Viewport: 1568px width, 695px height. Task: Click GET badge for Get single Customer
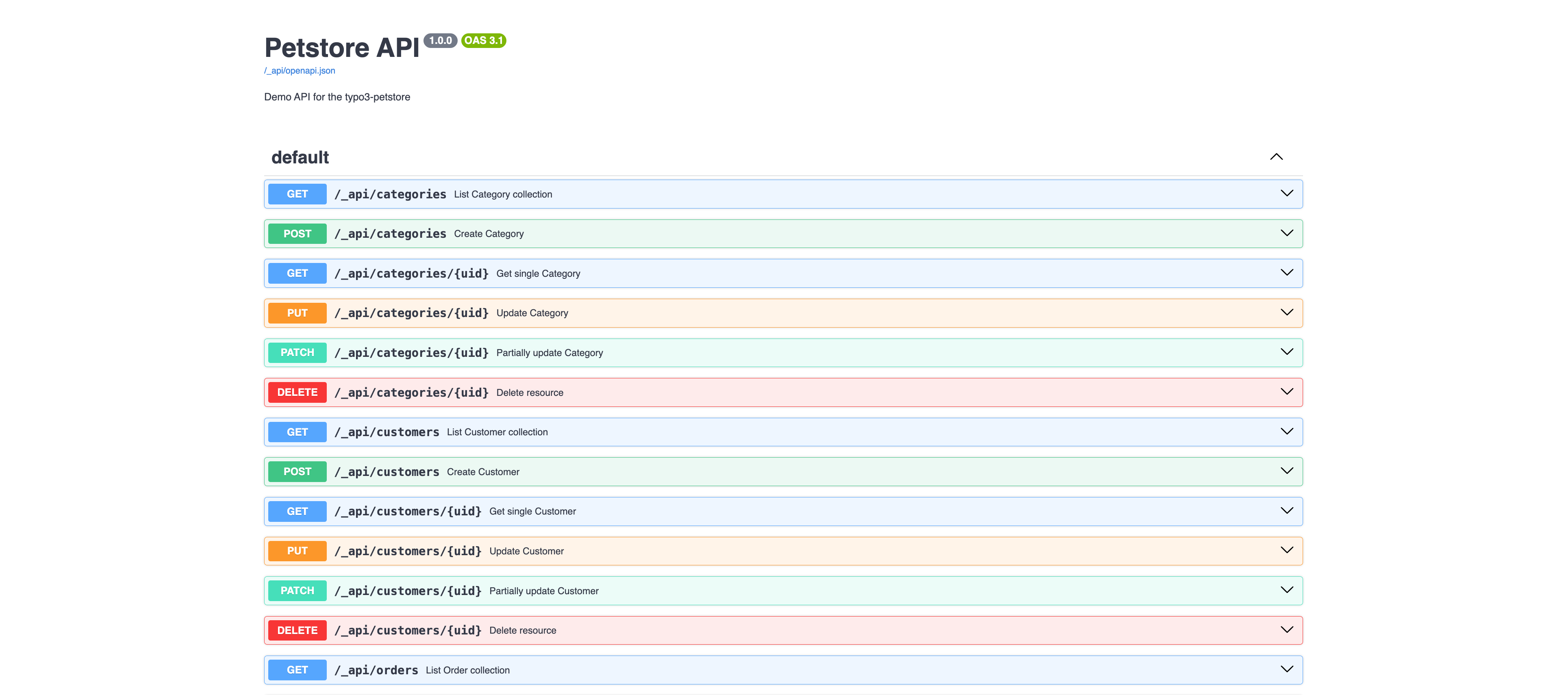tap(297, 511)
